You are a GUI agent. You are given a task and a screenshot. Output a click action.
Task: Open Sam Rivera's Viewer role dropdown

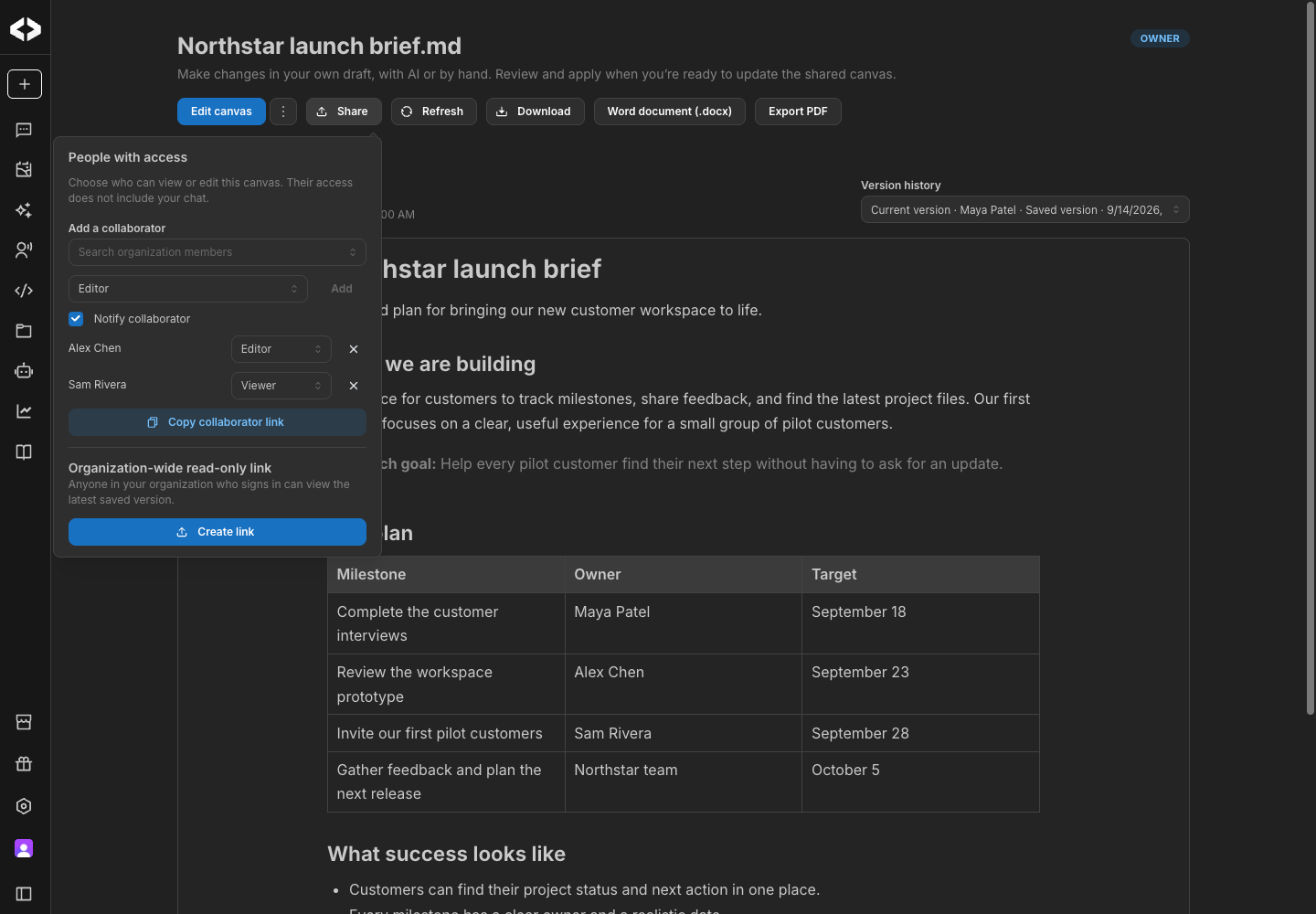281,386
